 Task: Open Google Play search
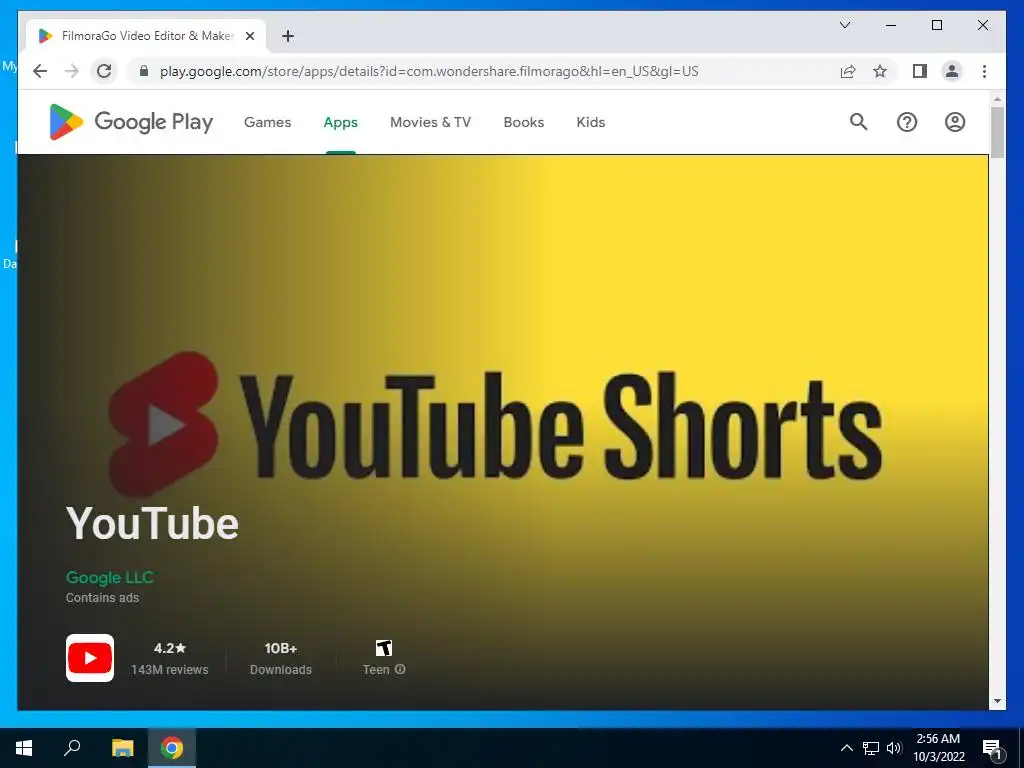[858, 122]
